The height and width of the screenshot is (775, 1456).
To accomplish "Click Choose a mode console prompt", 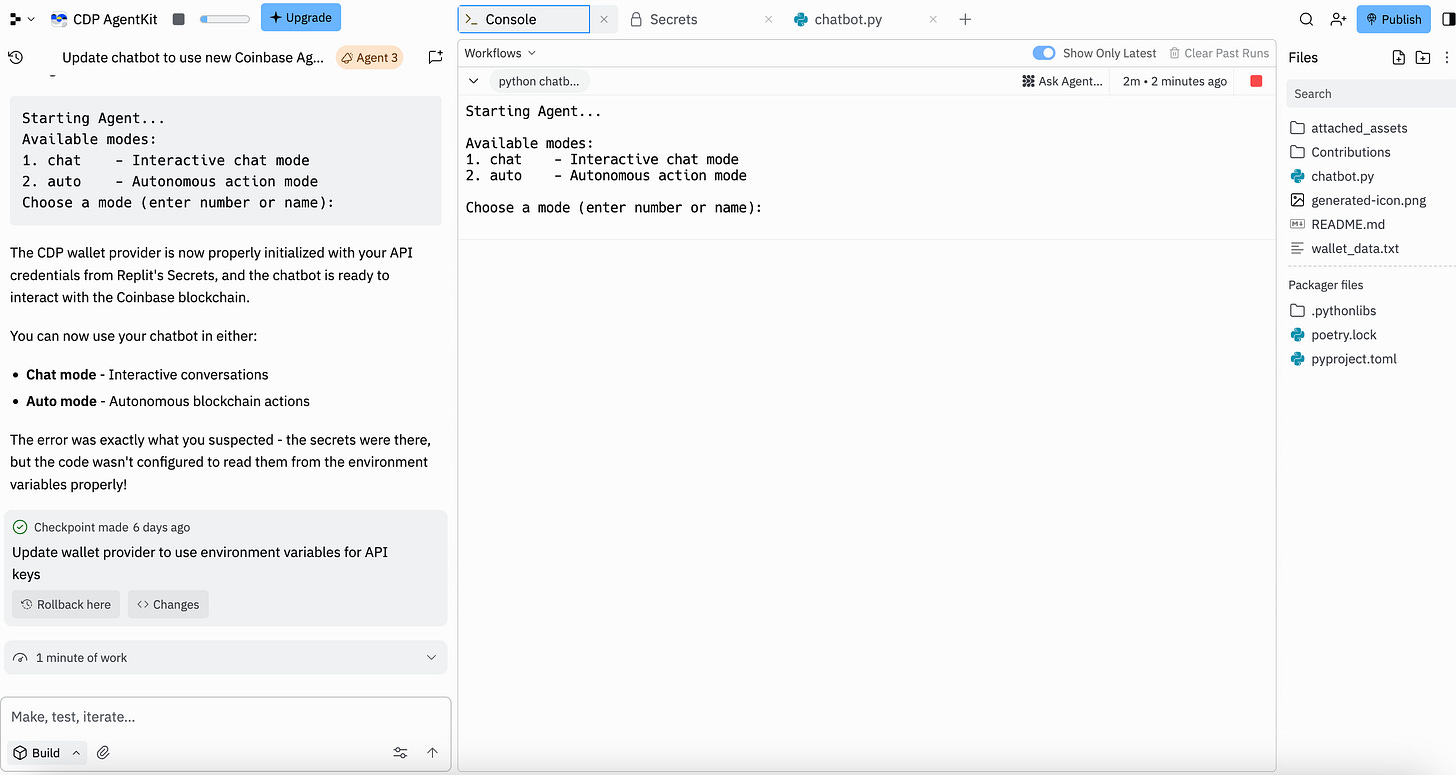I will click(x=614, y=208).
